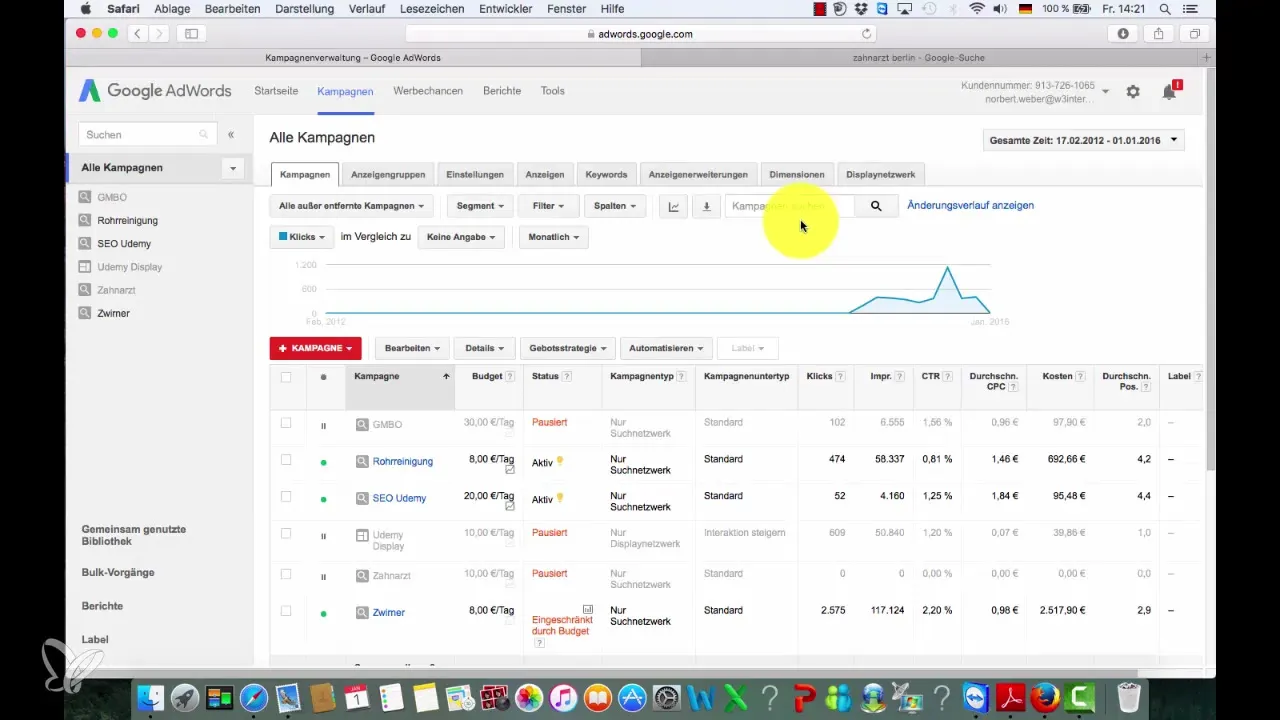Tick the select-all checkbox in the table header
This screenshot has width=1280, height=720.
coord(286,377)
